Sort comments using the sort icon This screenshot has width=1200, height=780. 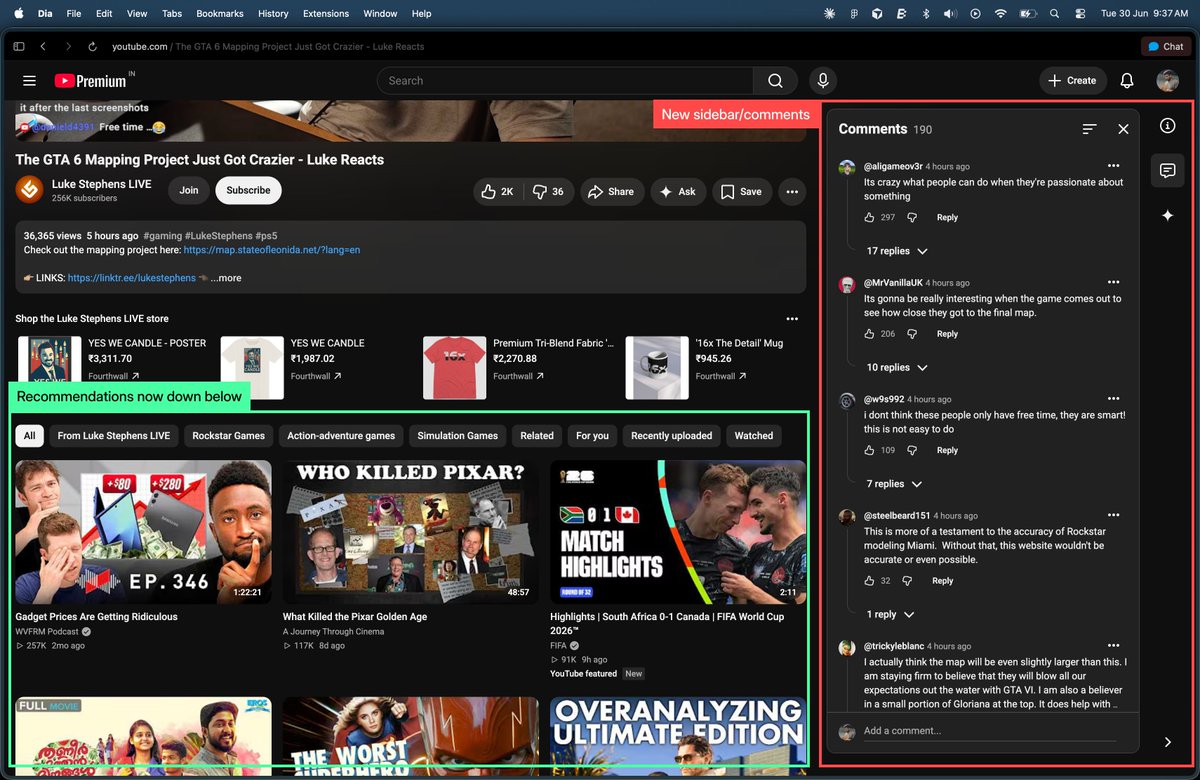pos(1090,129)
